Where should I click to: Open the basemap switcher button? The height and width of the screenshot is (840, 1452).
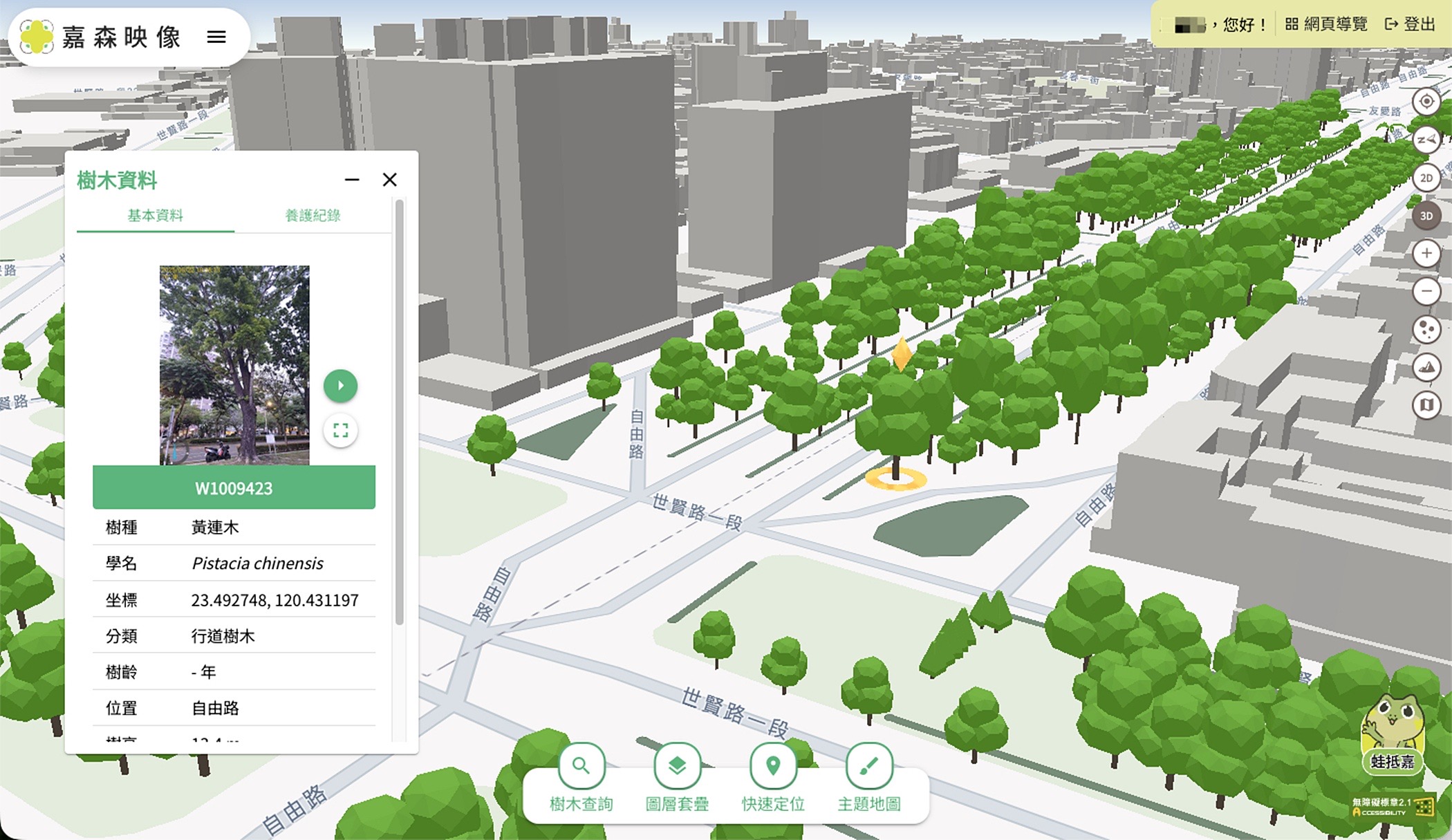pyautogui.click(x=1426, y=404)
